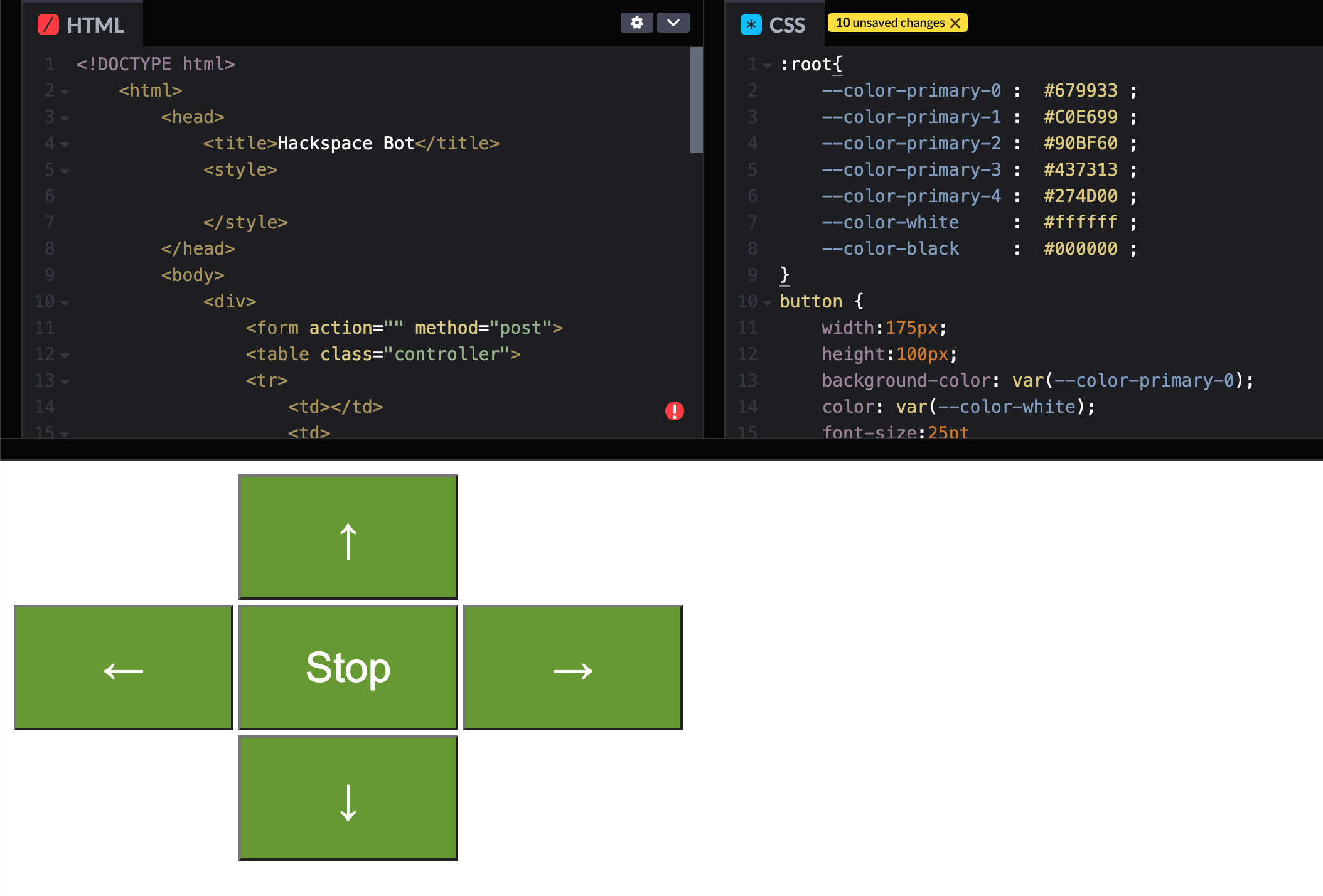Open the HTML panel chevron menu

[x=672, y=23]
